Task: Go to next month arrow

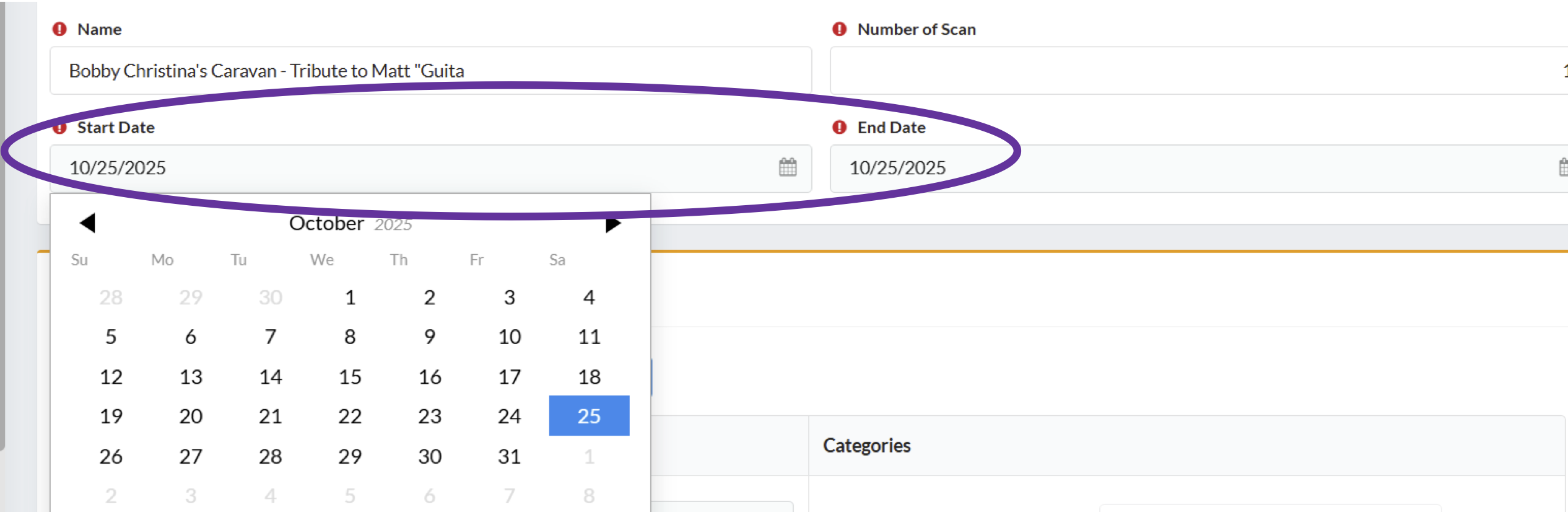Action: click(x=613, y=224)
